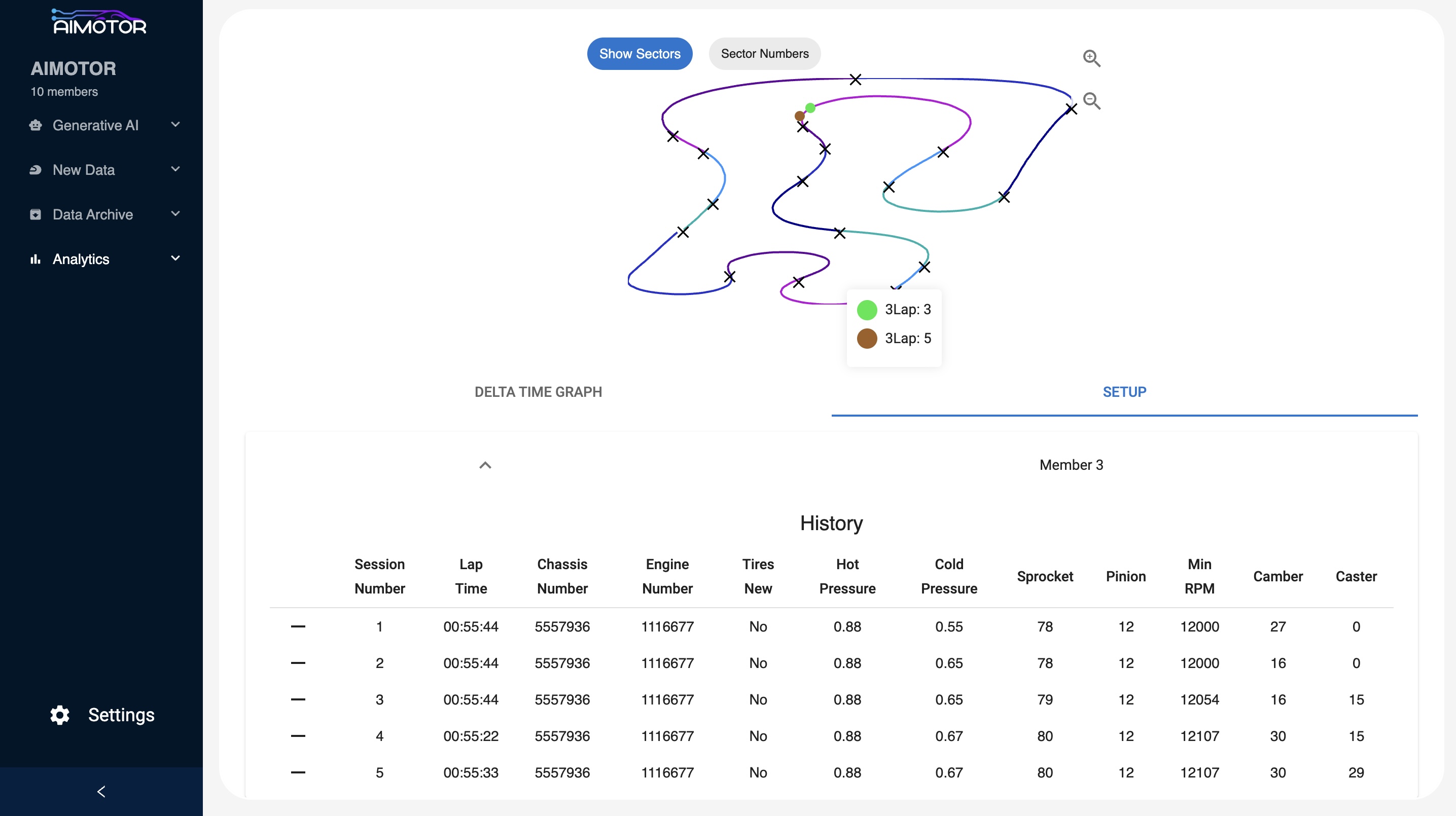Collapse sidebar with left arrow

point(101,791)
